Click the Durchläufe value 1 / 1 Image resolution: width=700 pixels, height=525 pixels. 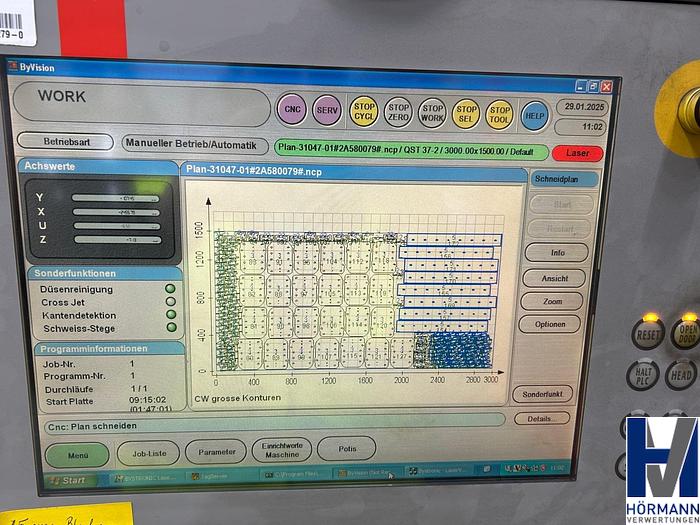pyautogui.click(x=139, y=388)
